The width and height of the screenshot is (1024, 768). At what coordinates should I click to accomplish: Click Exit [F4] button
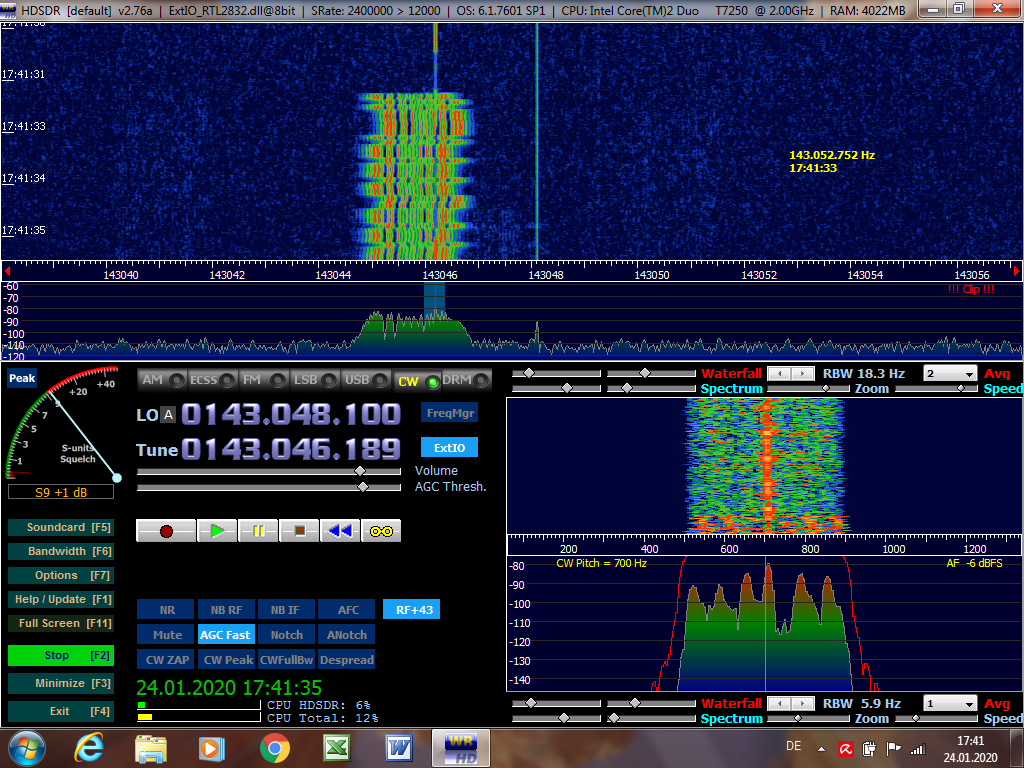tap(61, 711)
